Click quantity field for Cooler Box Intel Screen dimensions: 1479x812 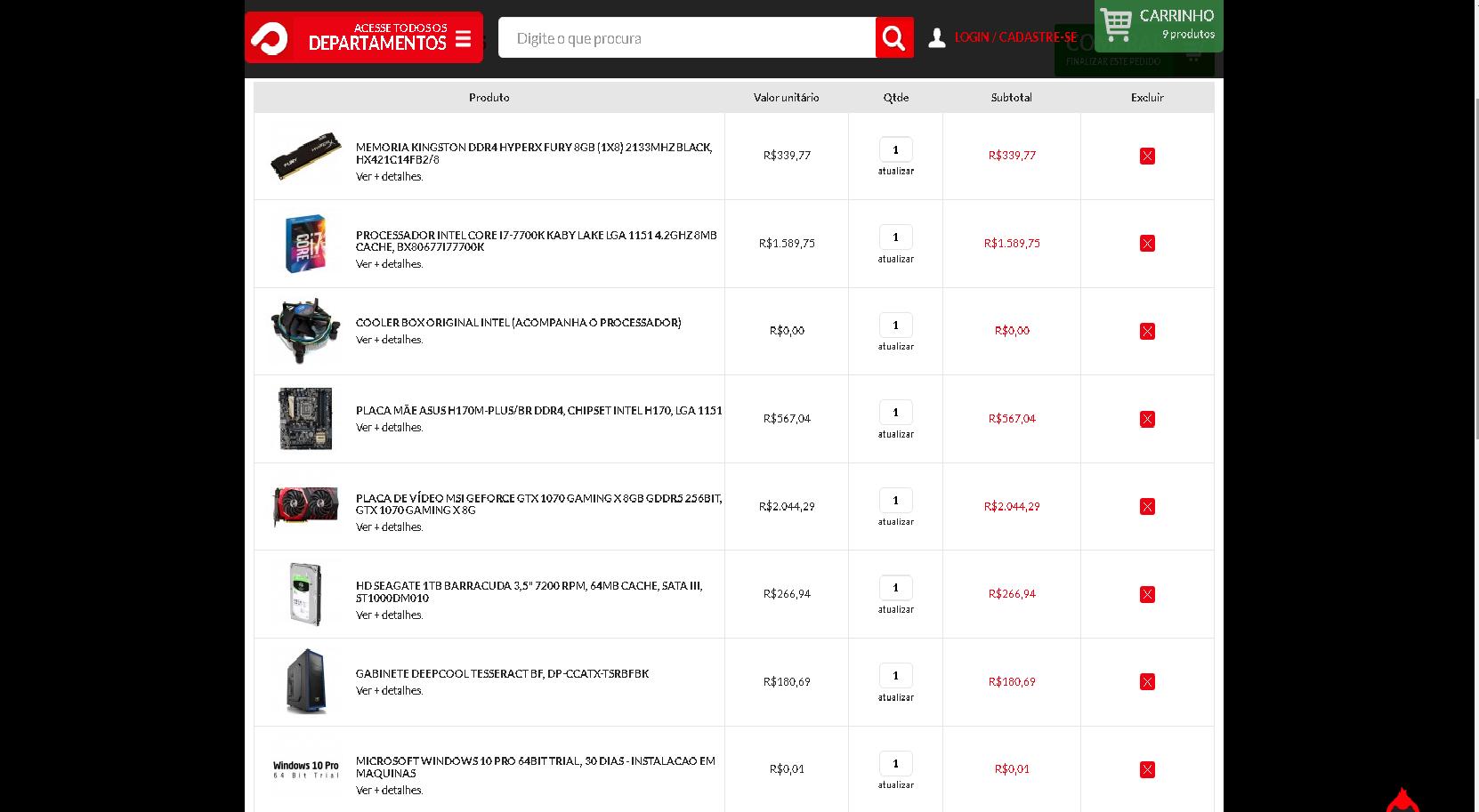[896, 325]
